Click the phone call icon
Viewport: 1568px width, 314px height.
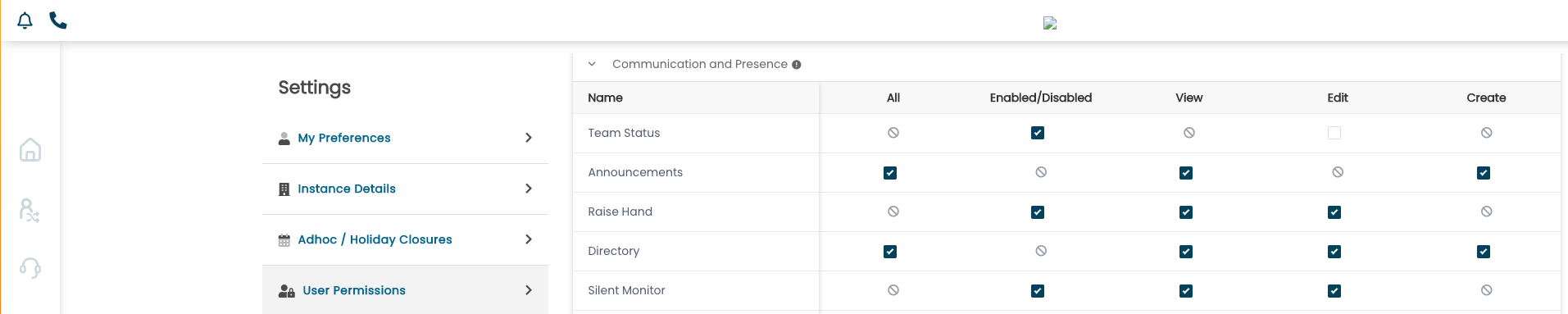(58, 20)
